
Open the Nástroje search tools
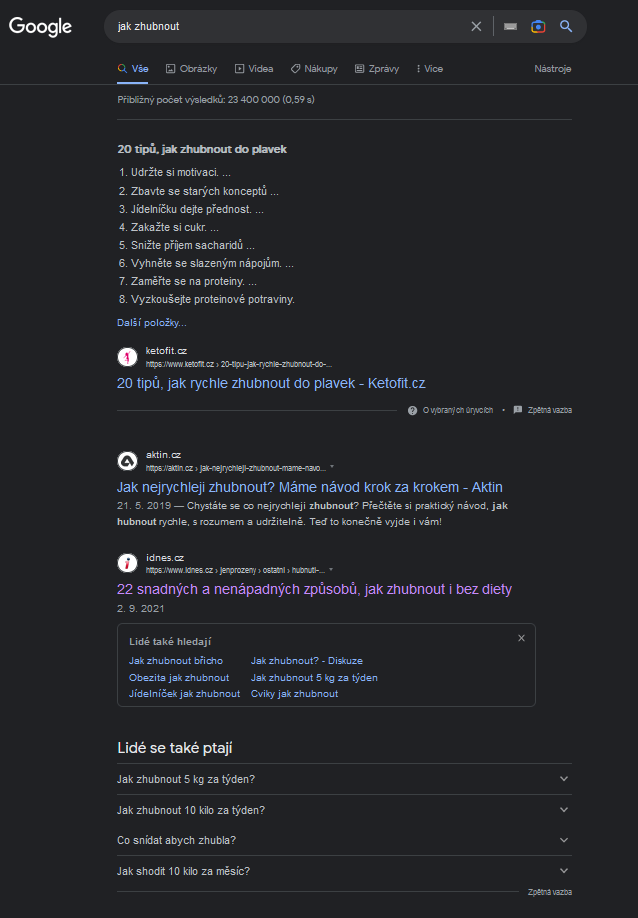point(553,69)
